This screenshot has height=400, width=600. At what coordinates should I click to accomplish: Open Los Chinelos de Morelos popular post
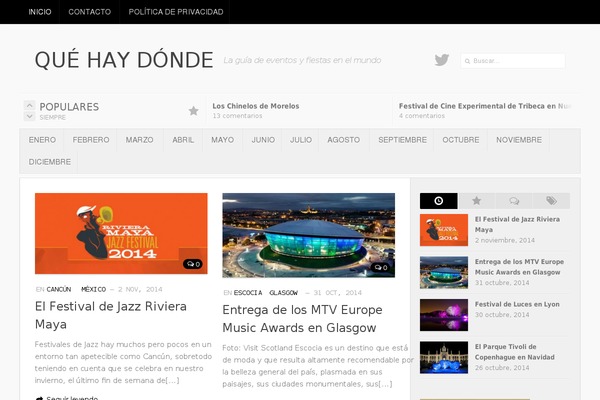pos(256,106)
